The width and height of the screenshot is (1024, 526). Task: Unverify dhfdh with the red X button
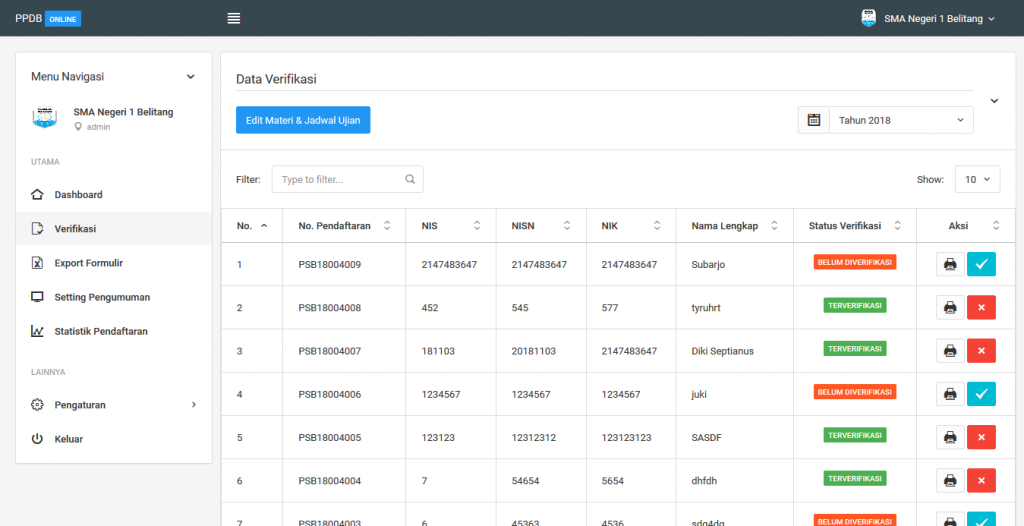pos(981,480)
